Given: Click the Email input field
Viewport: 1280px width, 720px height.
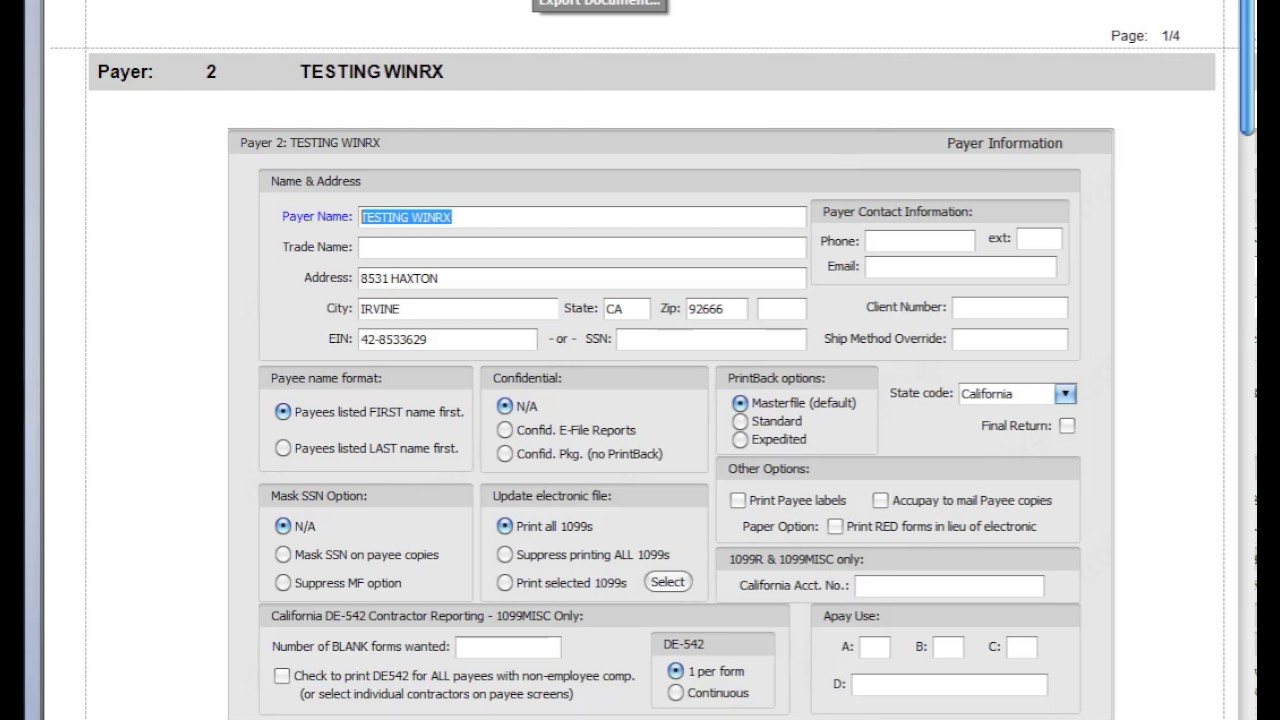Looking at the screenshot, I should tap(960, 267).
